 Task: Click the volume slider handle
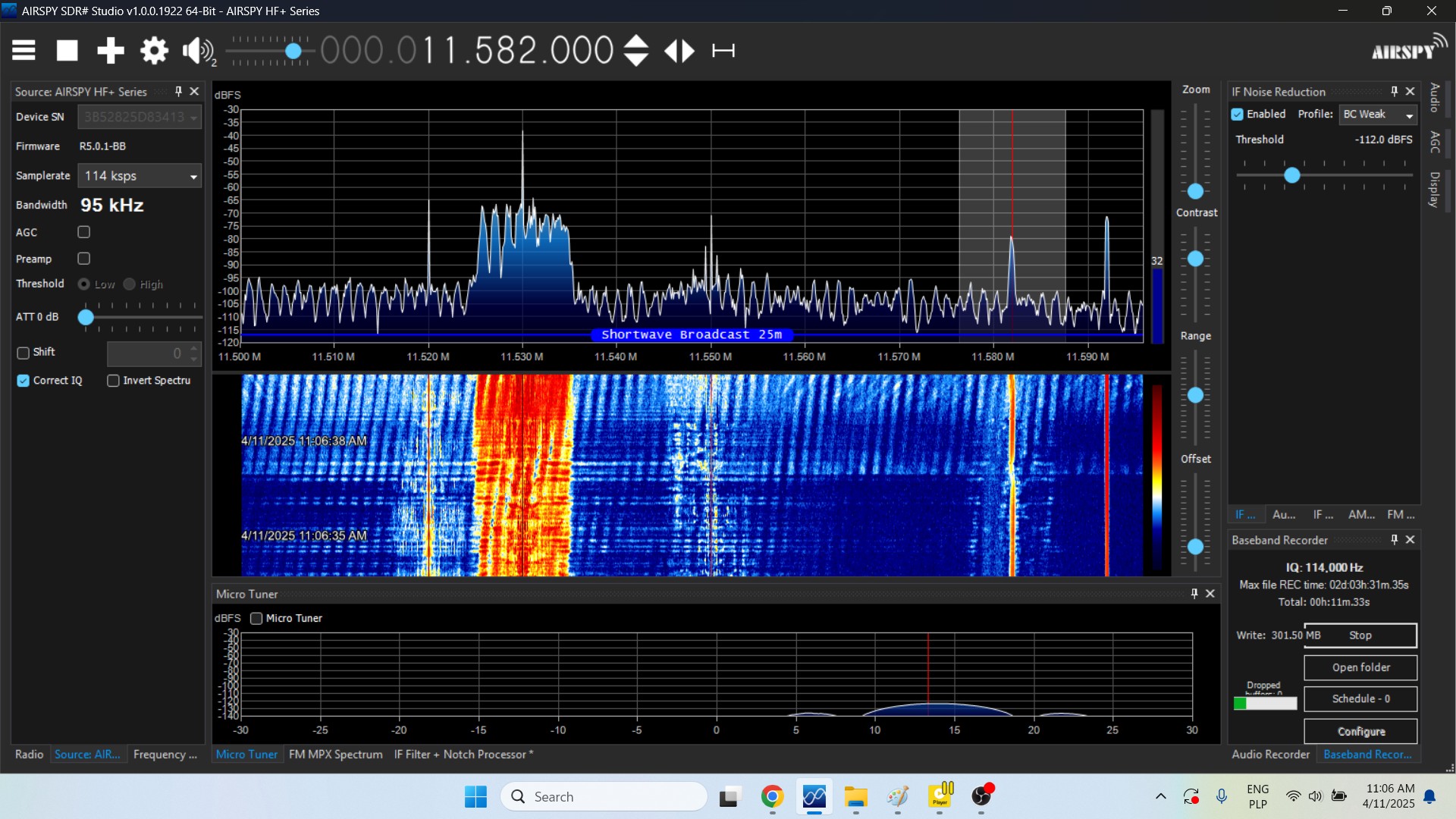[293, 51]
